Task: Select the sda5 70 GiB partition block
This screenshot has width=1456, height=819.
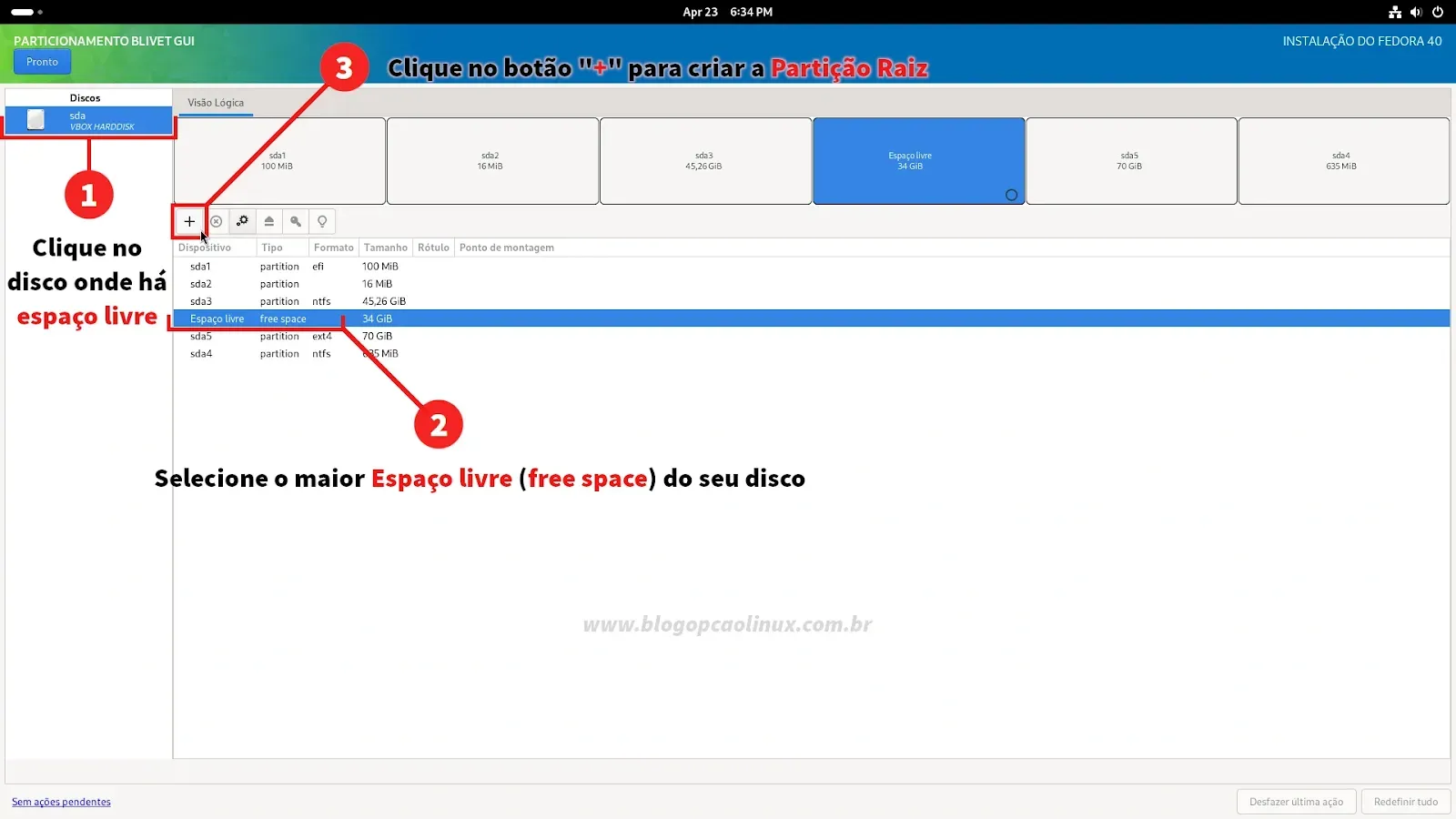Action: pos(1131,161)
